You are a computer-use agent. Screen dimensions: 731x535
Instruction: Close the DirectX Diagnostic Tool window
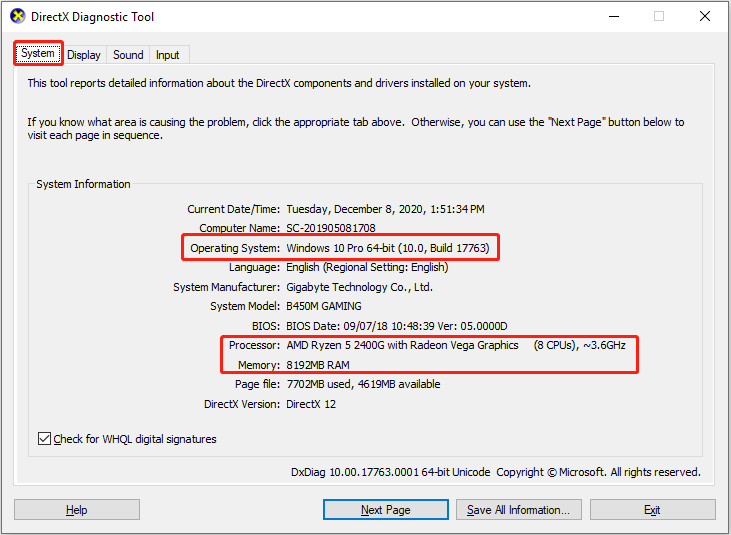[x=705, y=16]
